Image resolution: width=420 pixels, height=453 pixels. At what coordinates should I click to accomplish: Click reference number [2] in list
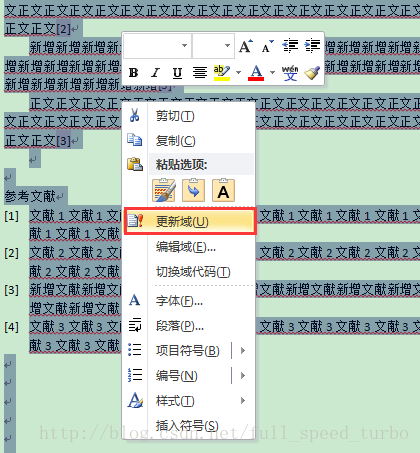pos(12,253)
